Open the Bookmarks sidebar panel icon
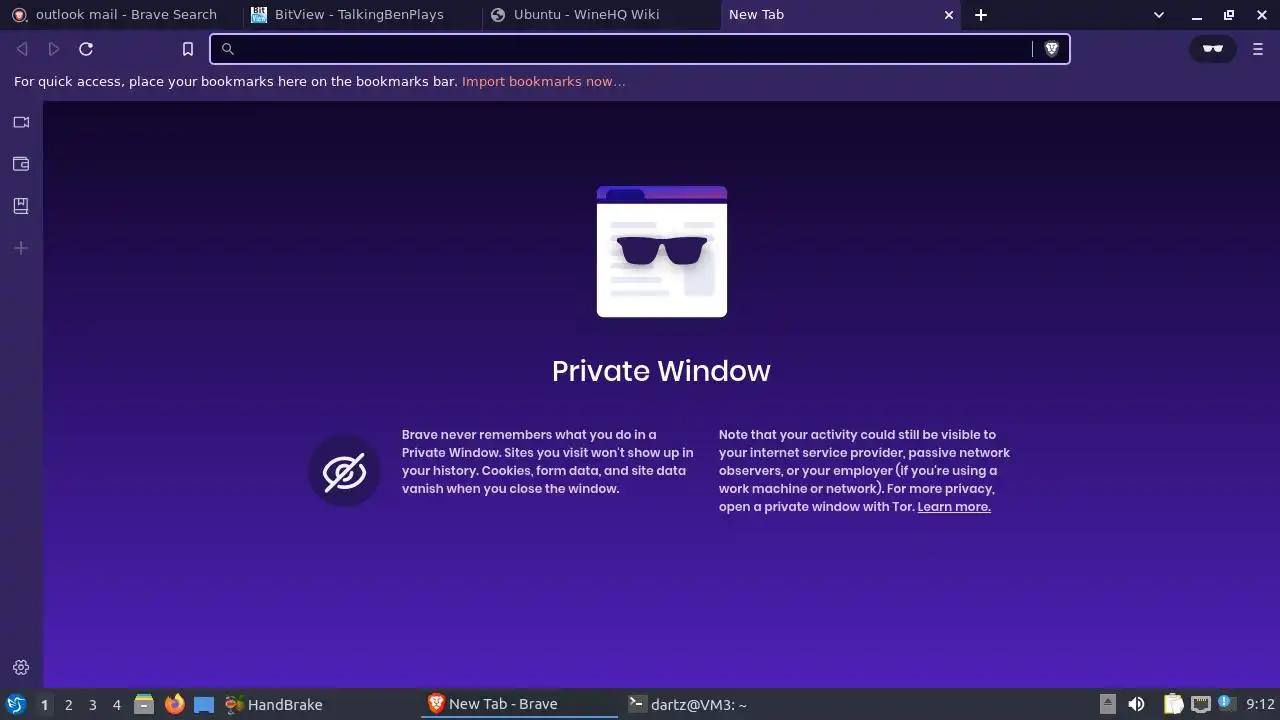1280x720 pixels. (x=21, y=206)
